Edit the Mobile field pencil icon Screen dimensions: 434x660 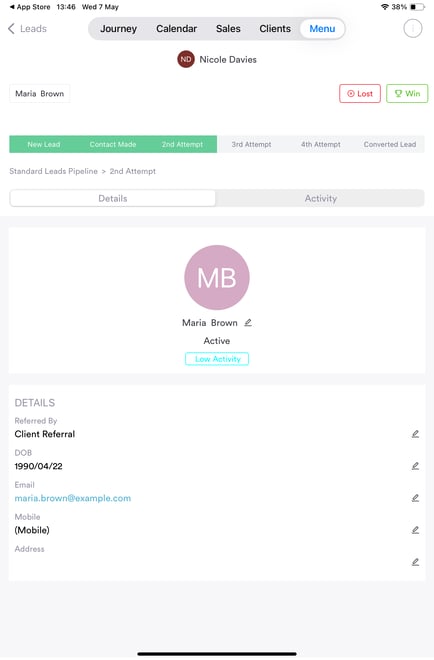click(415, 530)
